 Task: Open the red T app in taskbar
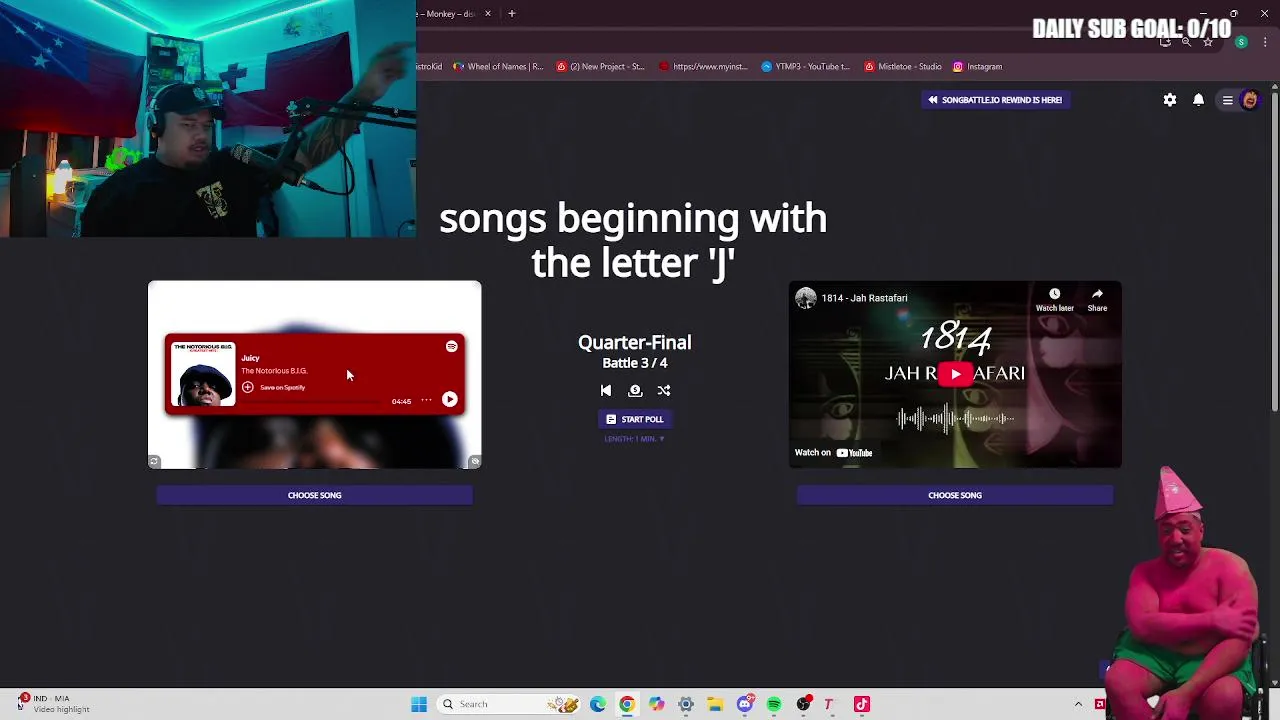tap(828, 704)
